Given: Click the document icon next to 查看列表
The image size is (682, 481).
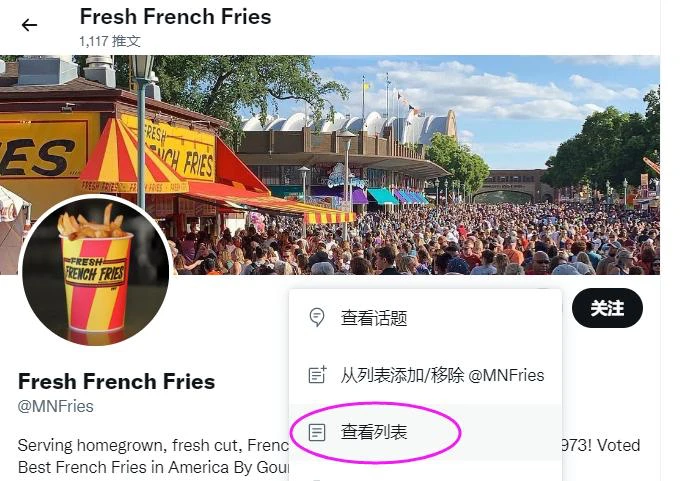Looking at the screenshot, I should (317, 432).
